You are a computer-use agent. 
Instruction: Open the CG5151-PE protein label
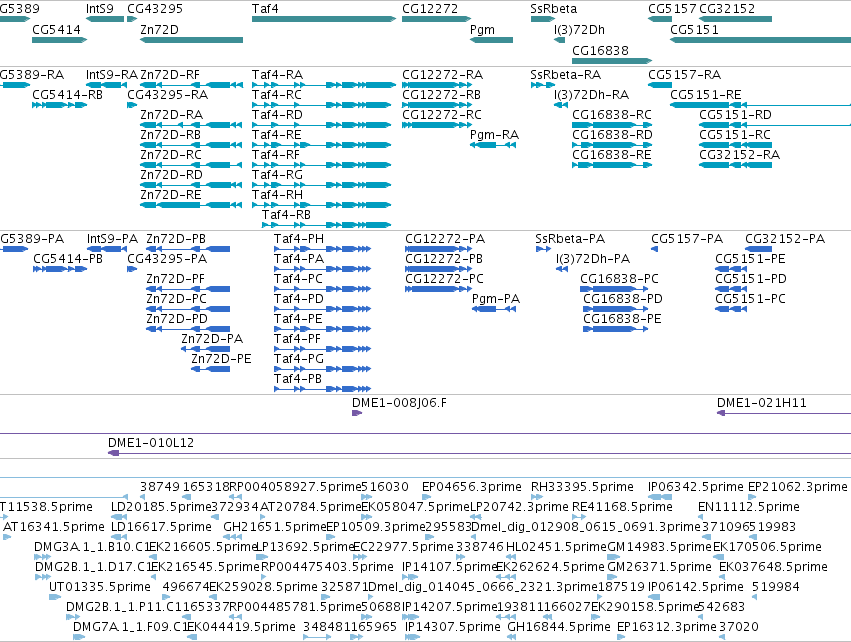pyautogui.click(x=751, y=259)
